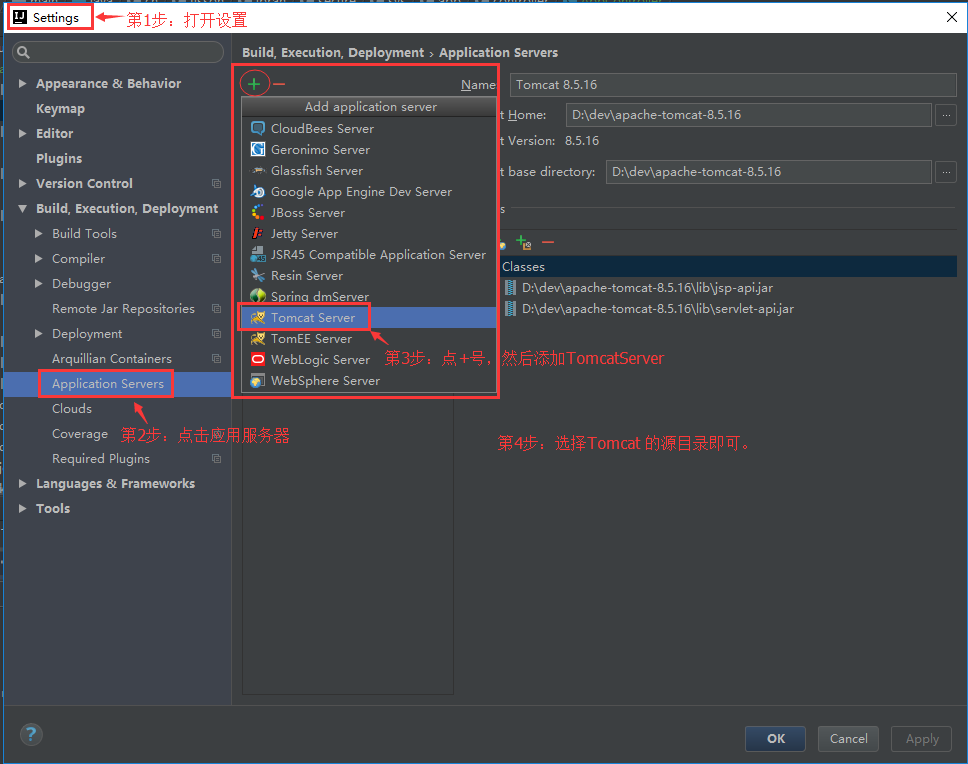Image resolution: width=968 pixels, height=764 pixels.
Task: Expand the Tools section
Action: [x=23, y=509]
